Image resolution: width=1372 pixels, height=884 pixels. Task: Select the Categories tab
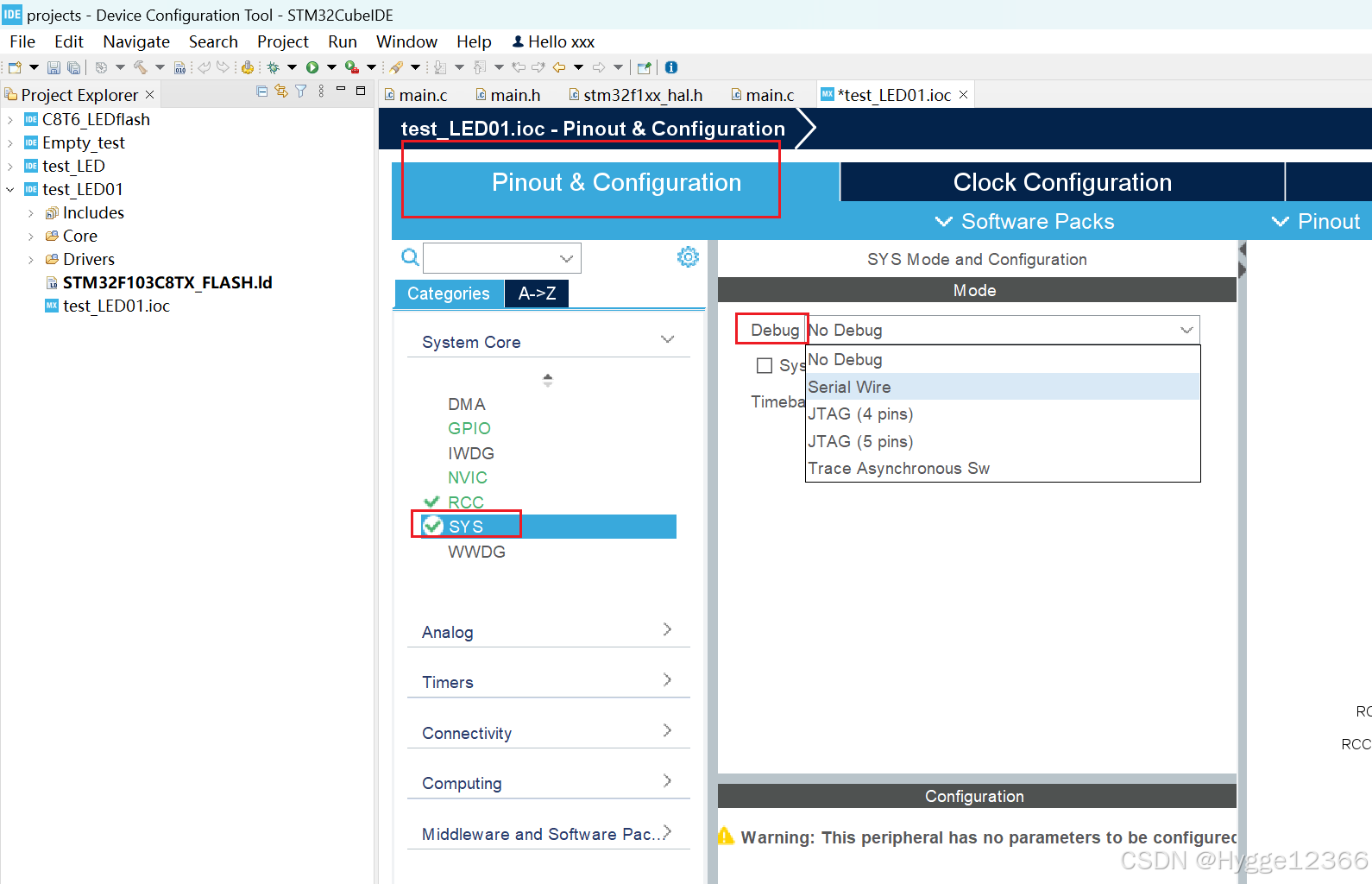point(449,294)
